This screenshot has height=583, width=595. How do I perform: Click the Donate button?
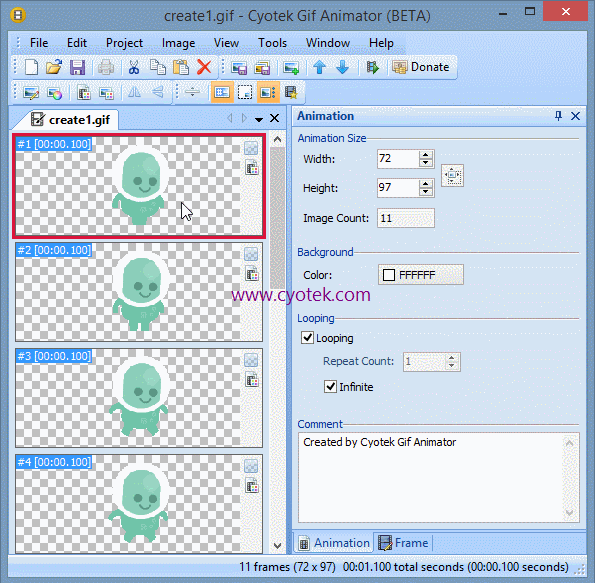pos(421,67)
